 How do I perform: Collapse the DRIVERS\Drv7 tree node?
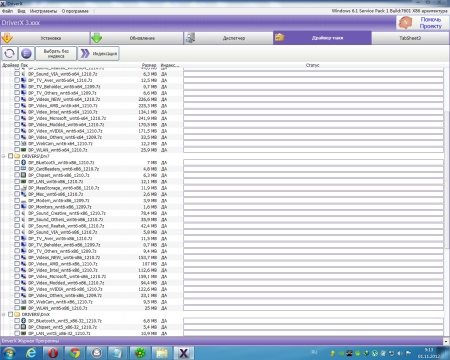(x=4, y=156)
